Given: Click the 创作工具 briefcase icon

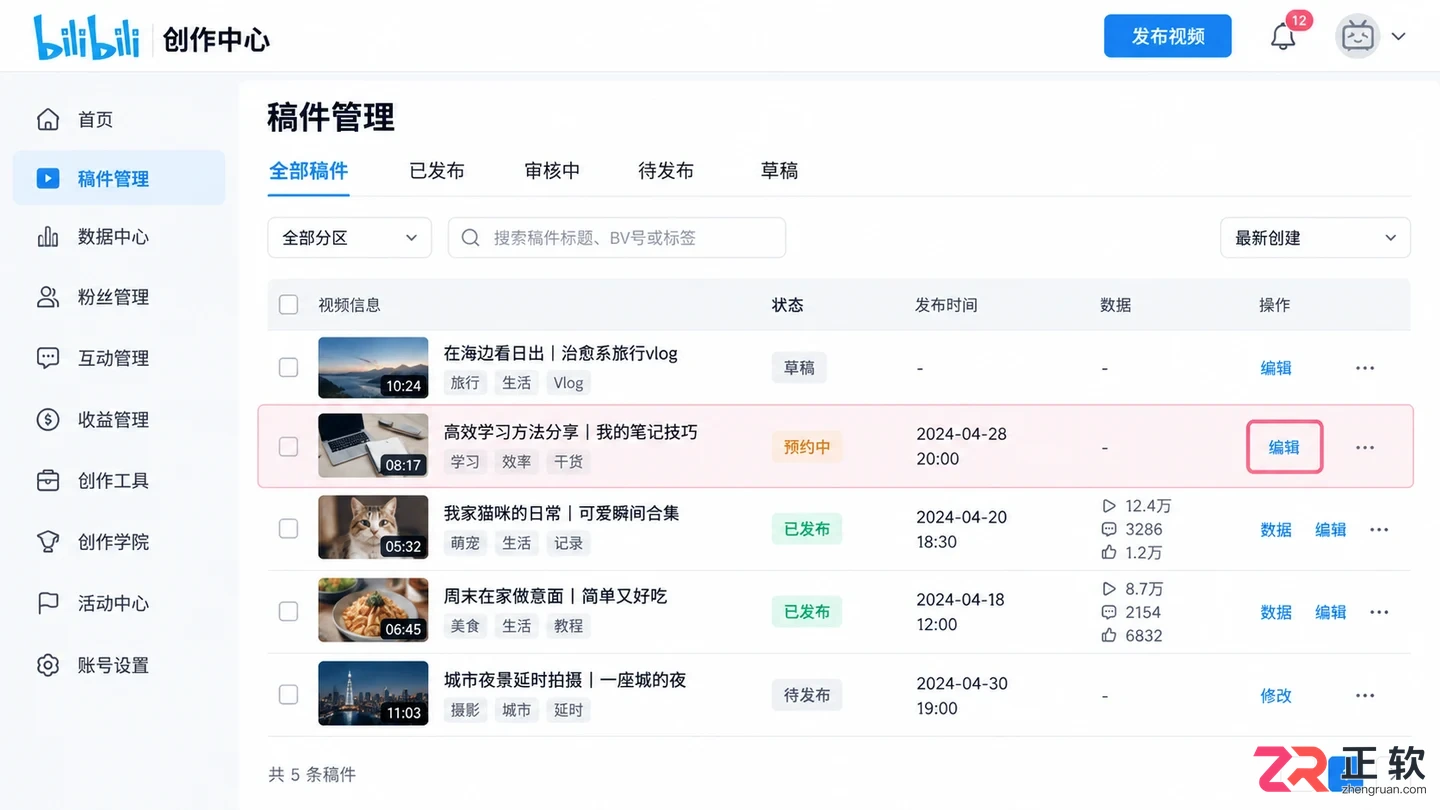Looking at the screenshot, I should pyautogui.click(x=48, y=481).
